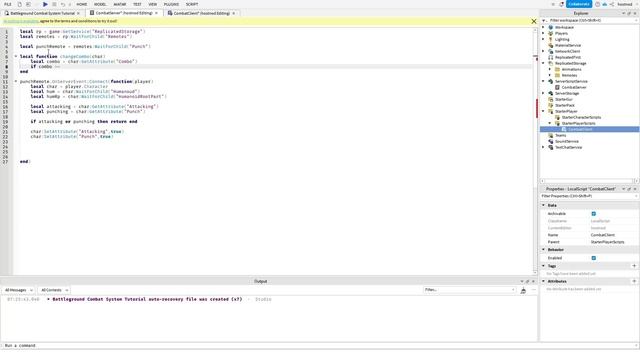Expand the Players tree node

pos(543,33)
